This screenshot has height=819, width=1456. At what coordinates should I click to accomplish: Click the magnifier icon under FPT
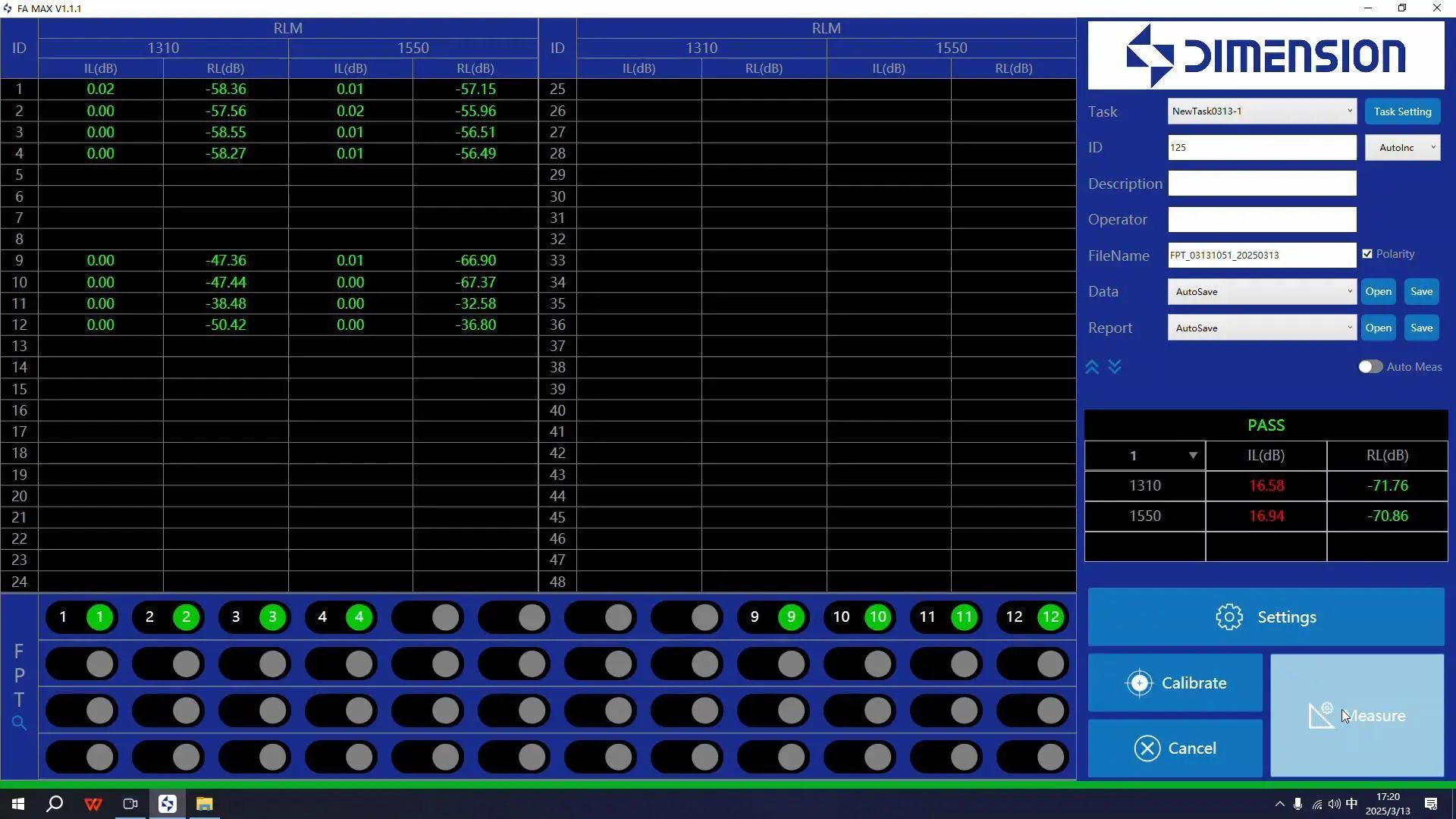point(19,723)
